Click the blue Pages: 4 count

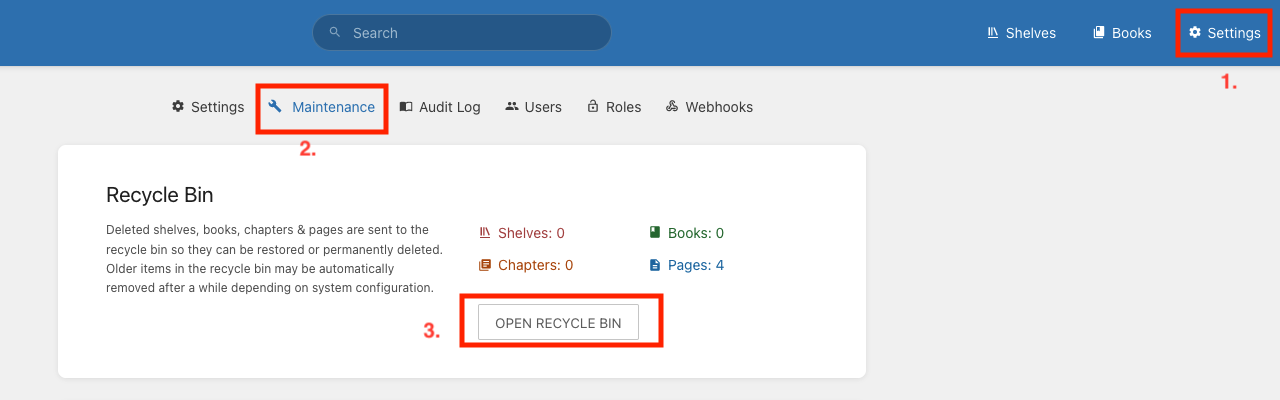pyautogui.click(x=695, y=265)
